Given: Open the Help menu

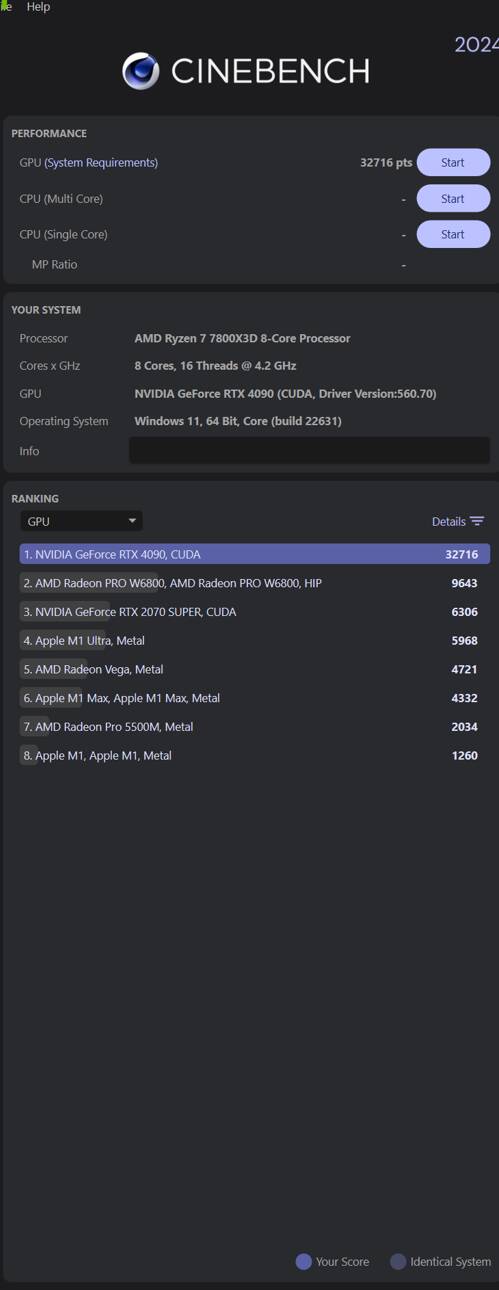Looking at the screenshot, I should click(38, 7).
